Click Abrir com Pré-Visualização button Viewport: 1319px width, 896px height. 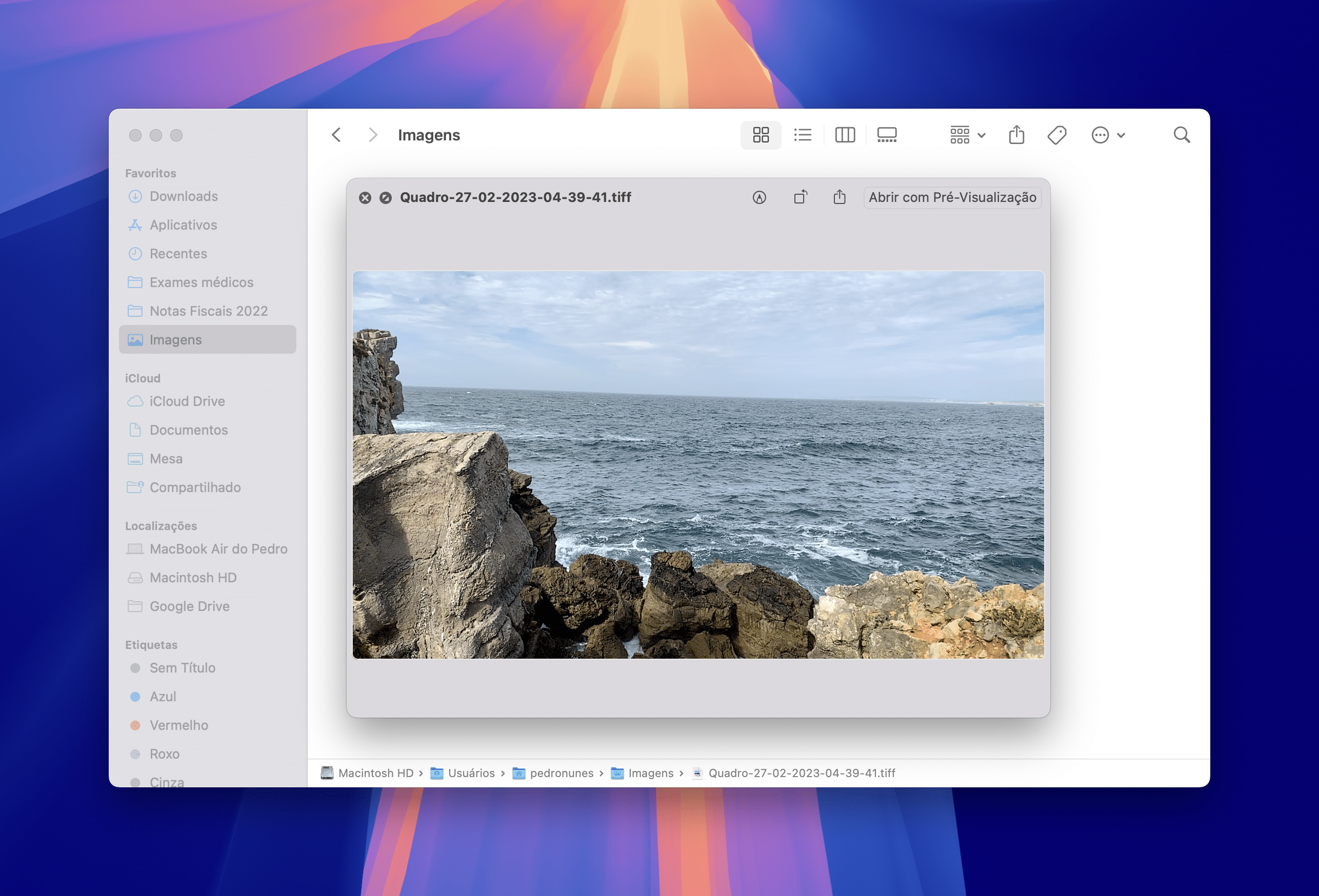click(x=952, y=197)
